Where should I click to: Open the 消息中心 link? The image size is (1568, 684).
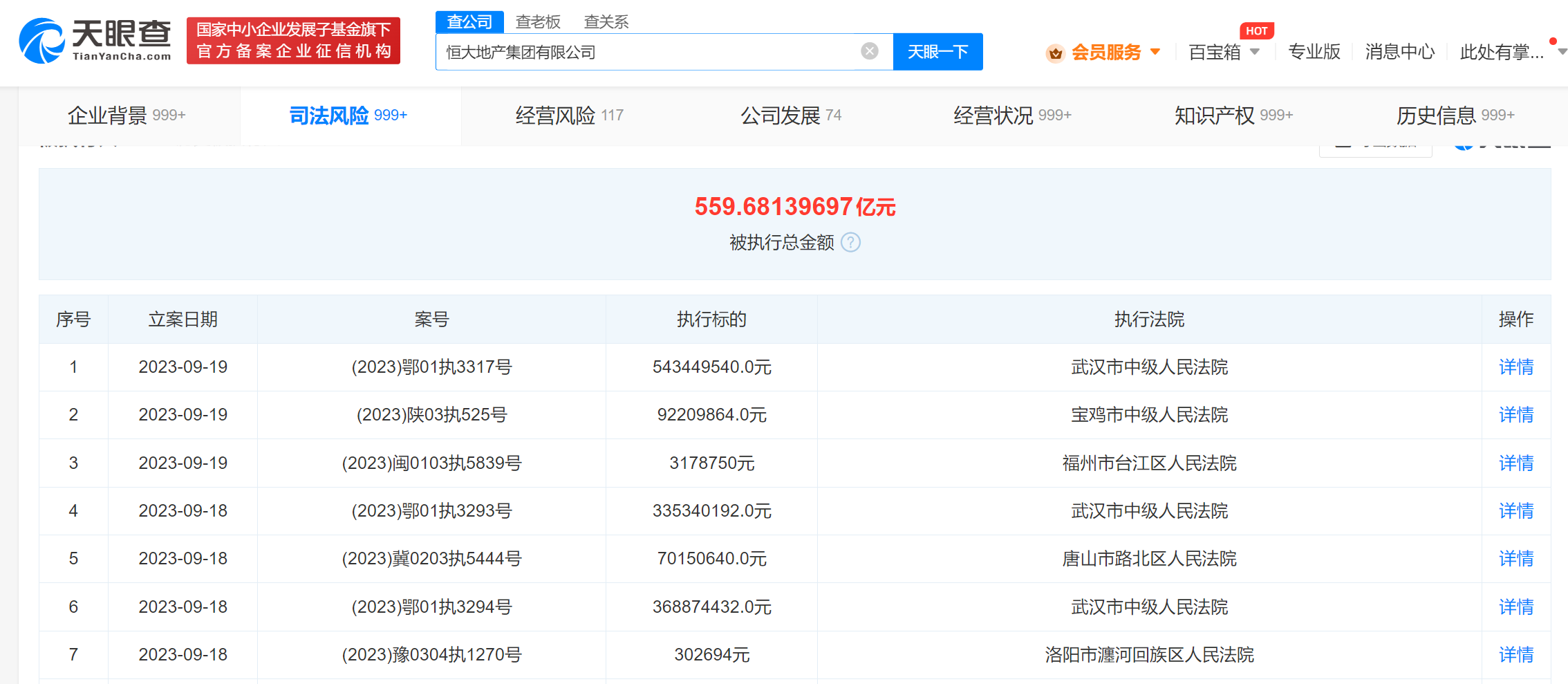pyautogui.click(x=1400, y=52)
